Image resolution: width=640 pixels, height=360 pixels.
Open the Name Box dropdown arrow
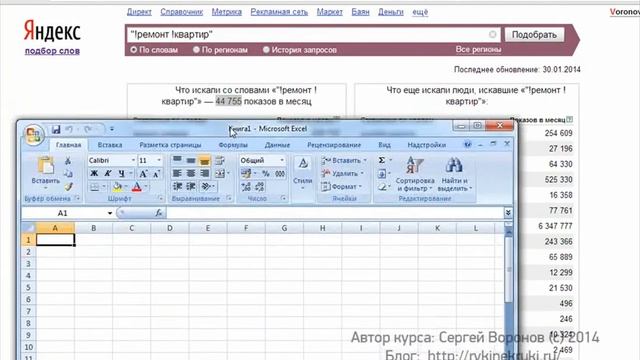[x=109, y=213]
